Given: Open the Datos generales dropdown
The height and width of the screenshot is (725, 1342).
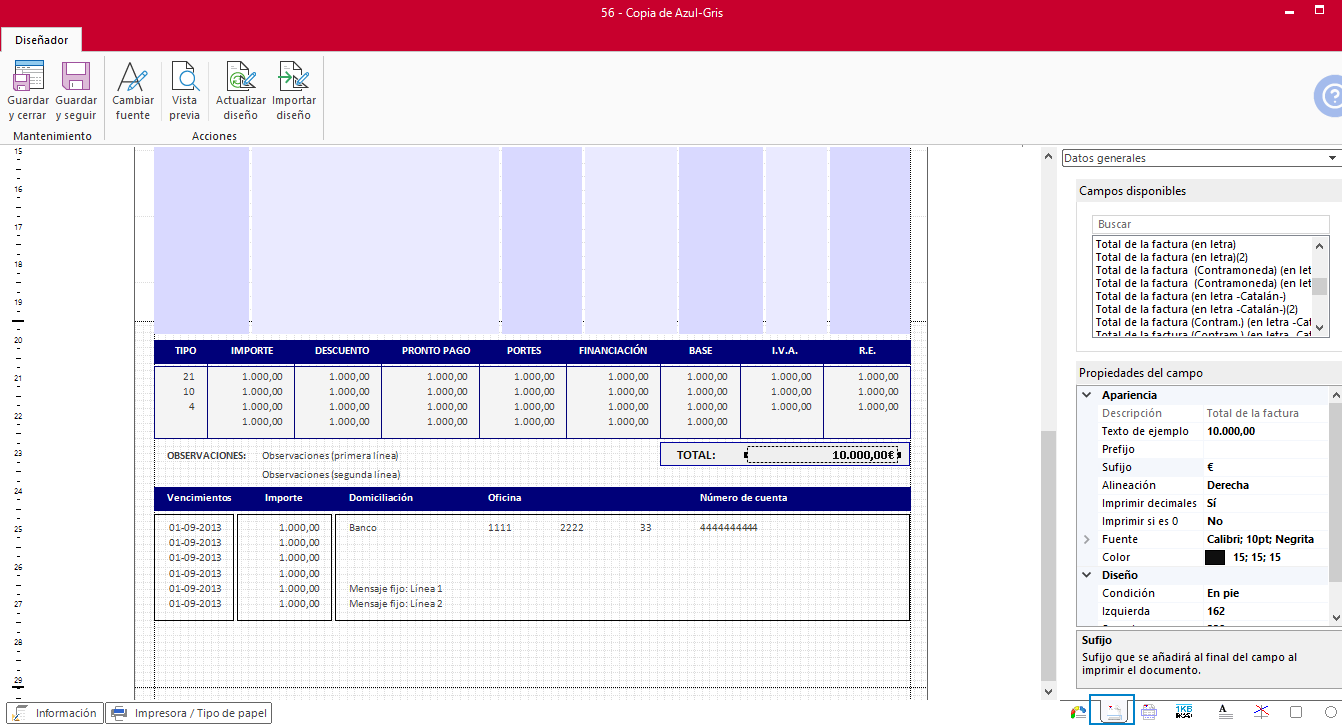Looking at the screenshot, I should point(1200,158).
